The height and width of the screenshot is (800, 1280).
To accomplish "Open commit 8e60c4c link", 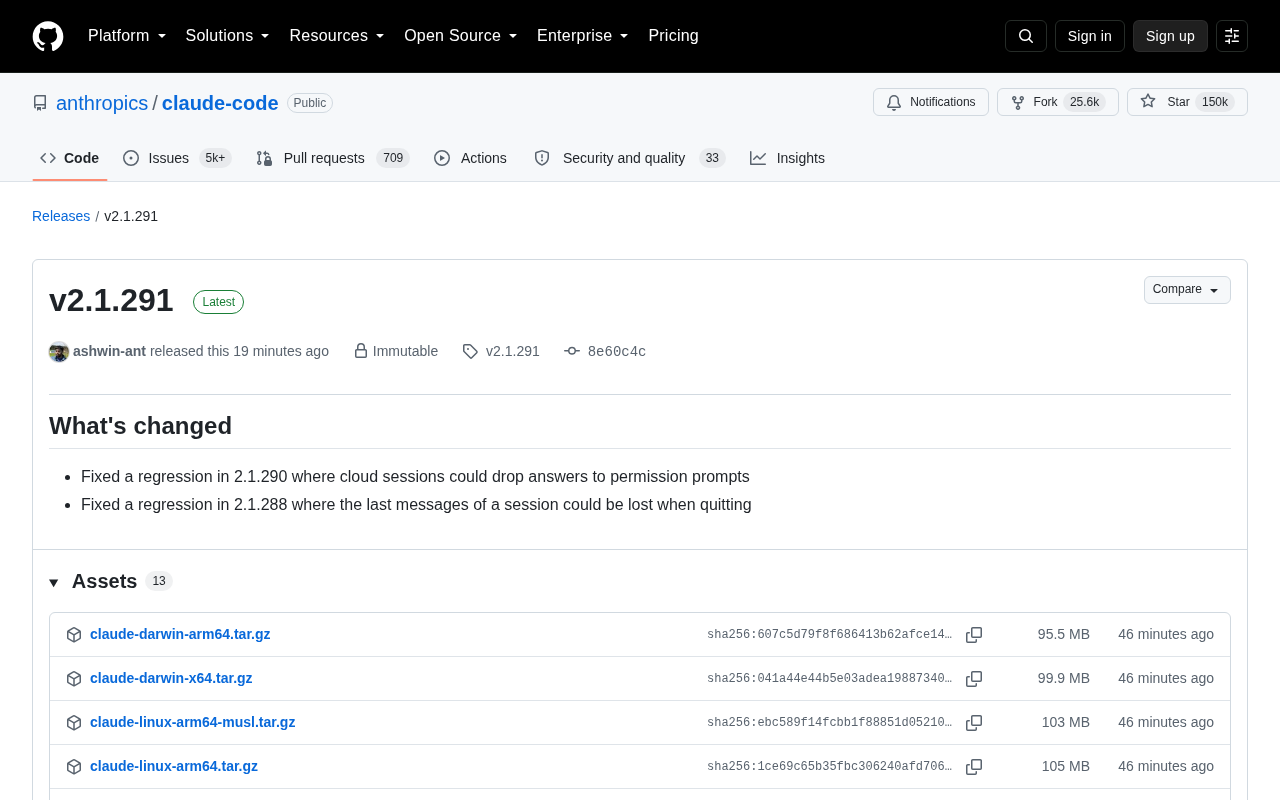I will (x=617, y=351).
